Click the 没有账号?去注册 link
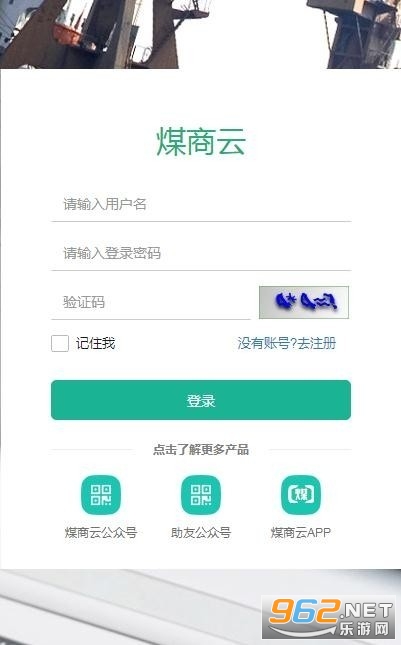This screenshot has width=401, height=645. coord(287,343)
